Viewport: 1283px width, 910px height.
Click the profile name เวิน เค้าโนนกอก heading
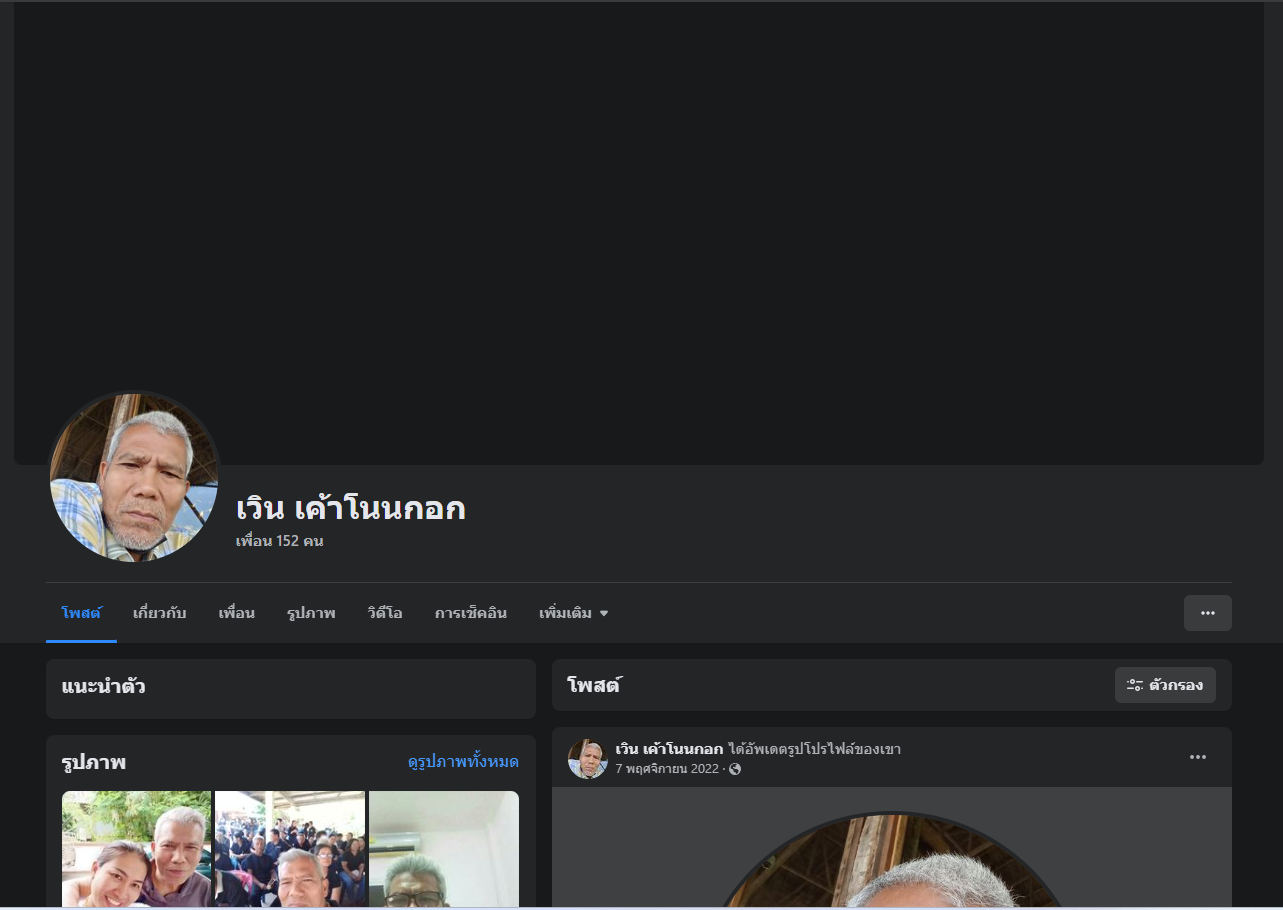tap(351, 508)
